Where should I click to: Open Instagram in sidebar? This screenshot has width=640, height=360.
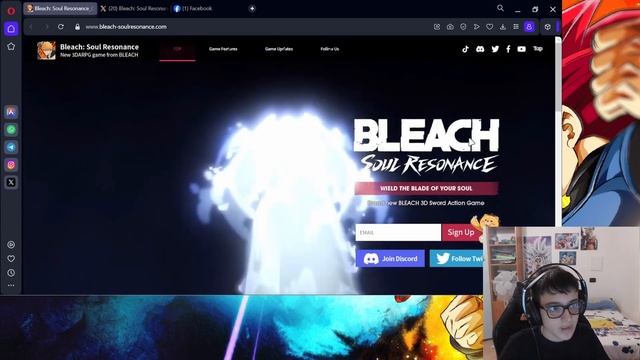click(11, 164)
